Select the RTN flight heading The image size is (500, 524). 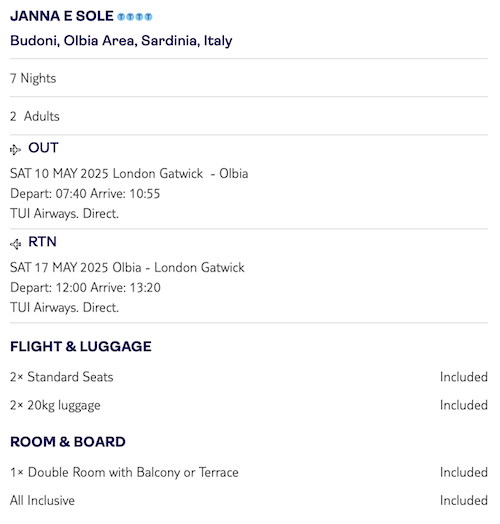pyautogui.click(x=42, y=242)
